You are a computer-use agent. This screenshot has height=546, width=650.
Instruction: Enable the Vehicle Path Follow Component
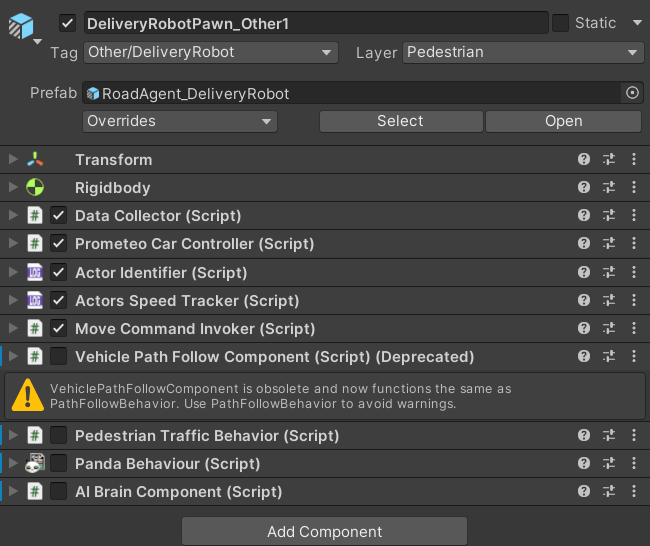[x=58, y=356]
